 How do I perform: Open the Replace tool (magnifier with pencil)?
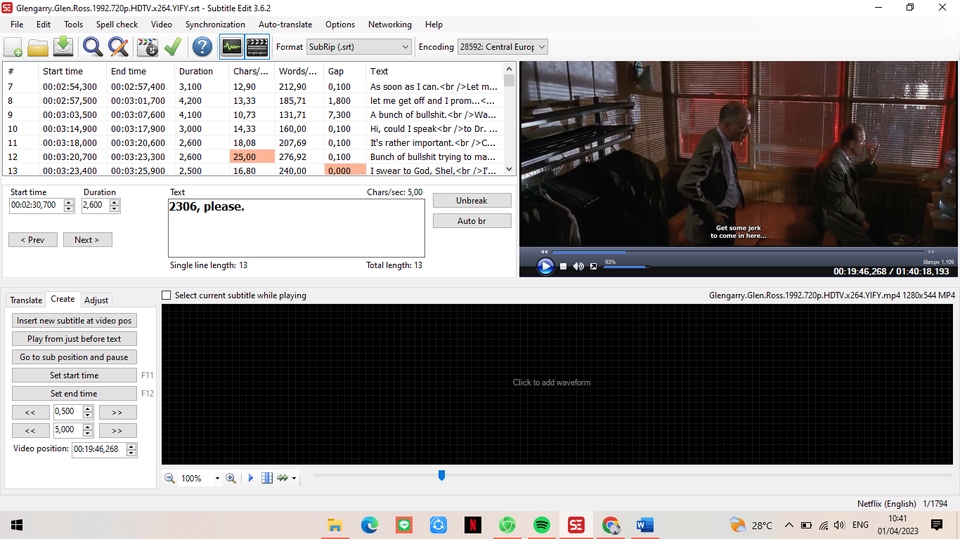118,47
